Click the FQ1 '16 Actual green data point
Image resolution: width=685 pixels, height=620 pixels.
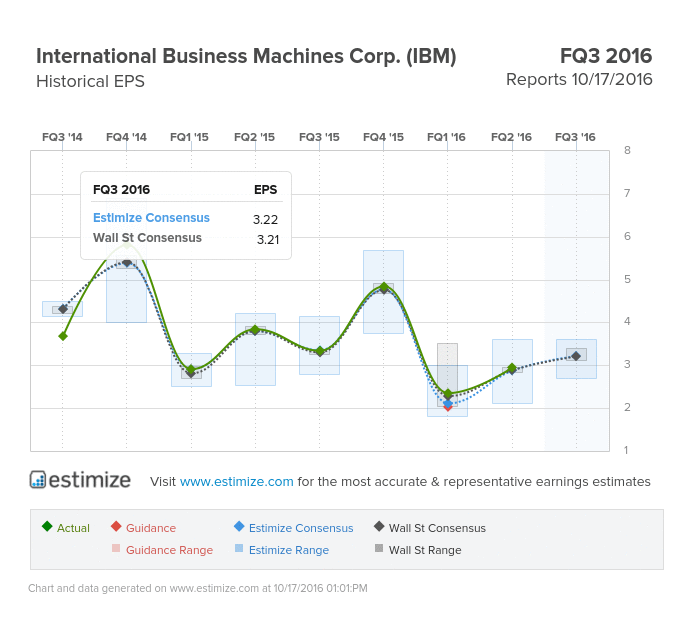tap(448, 394)
